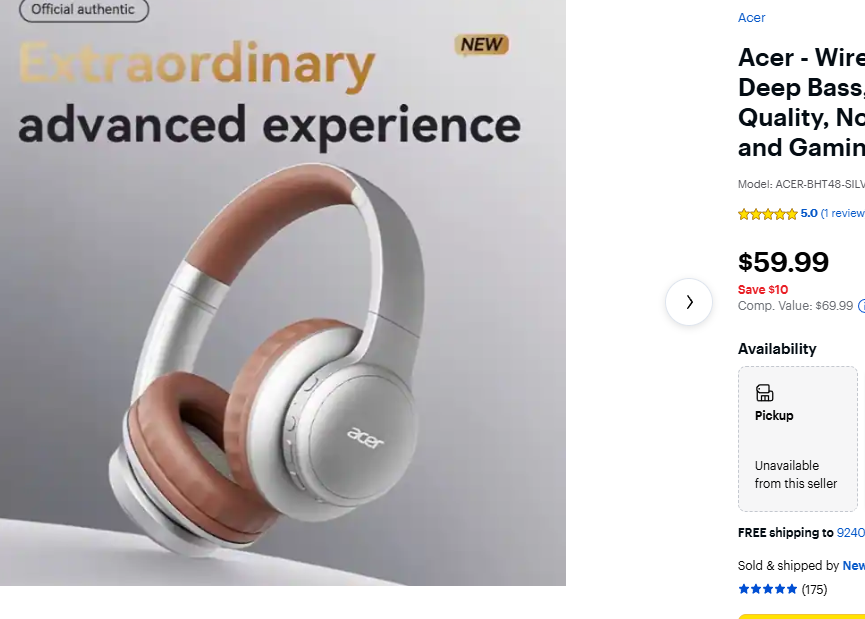Open the Acer brand link

(x=751, y=18)
